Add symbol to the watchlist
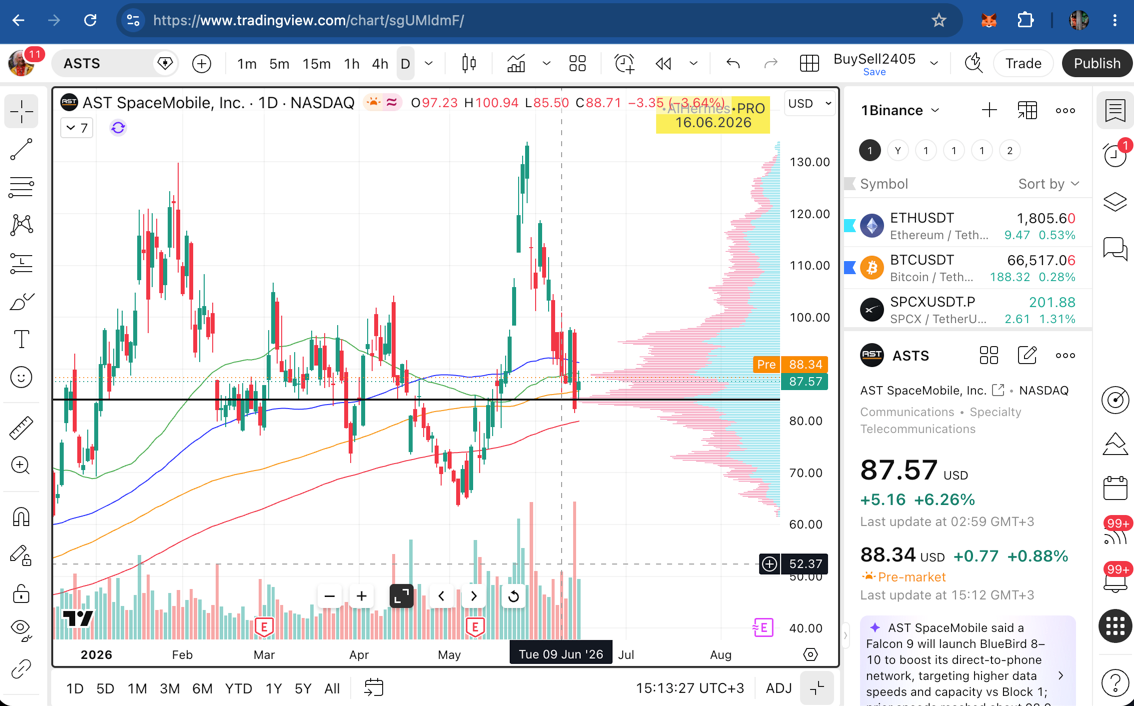 click(989, 111)
